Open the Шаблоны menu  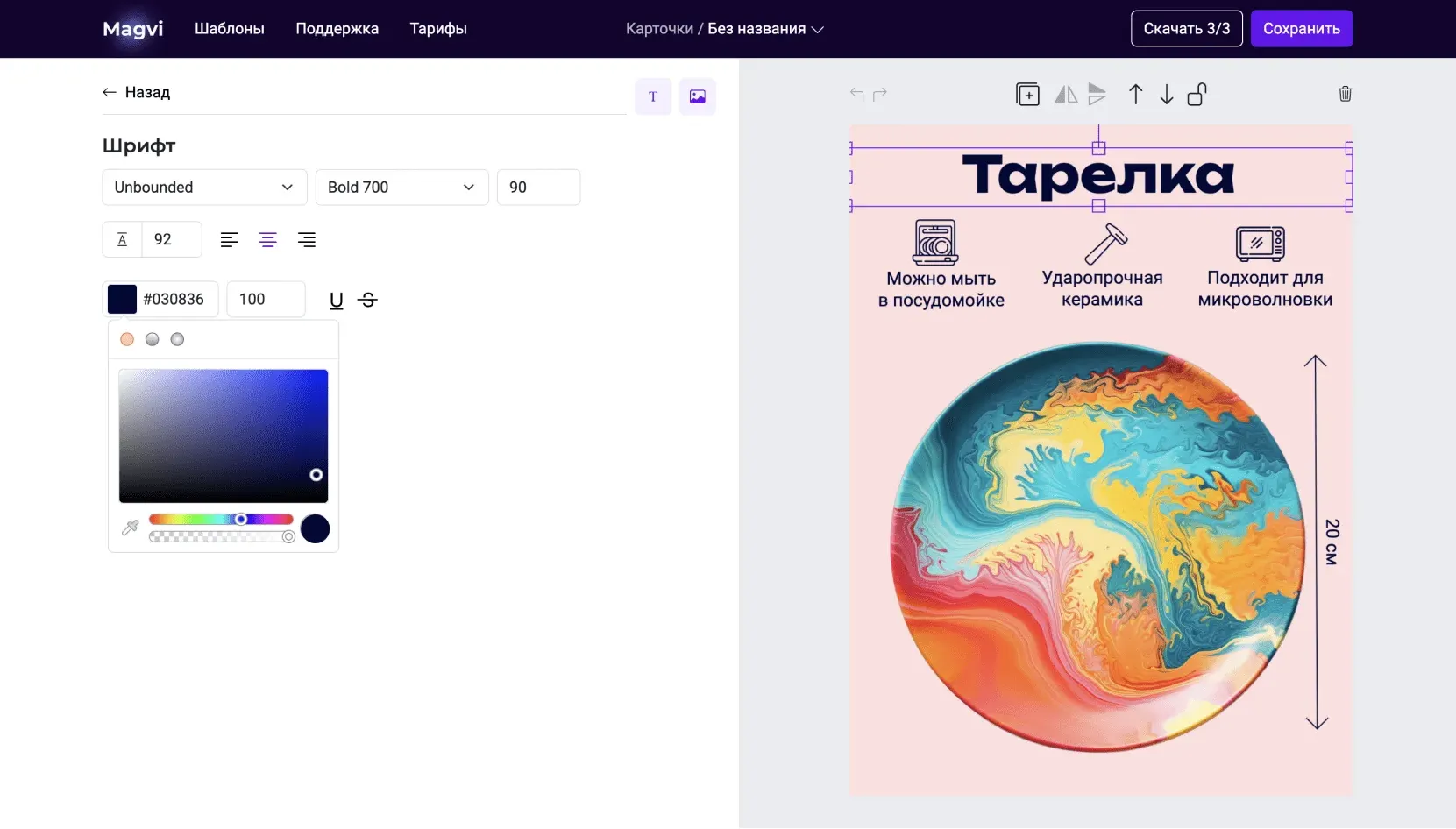230,29
